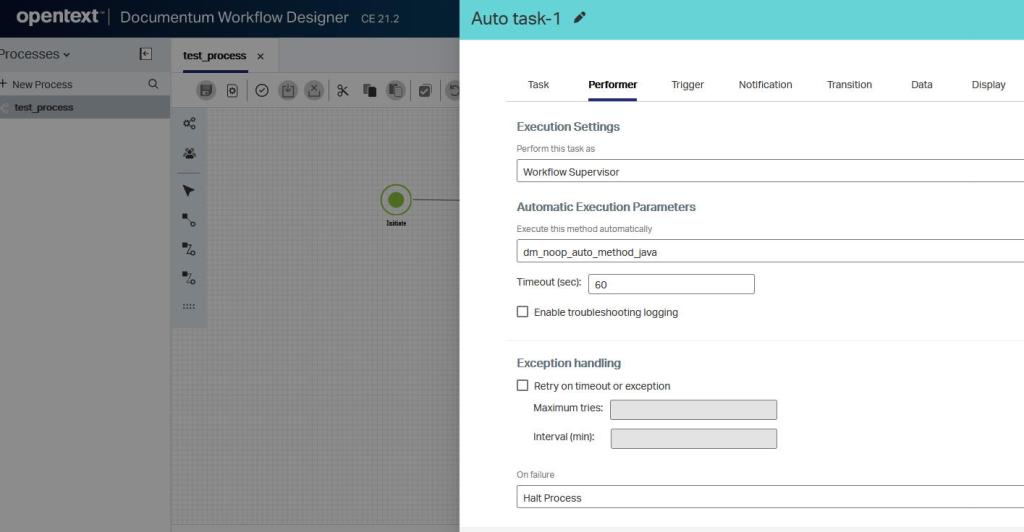Switch to the Task tab

538,84
